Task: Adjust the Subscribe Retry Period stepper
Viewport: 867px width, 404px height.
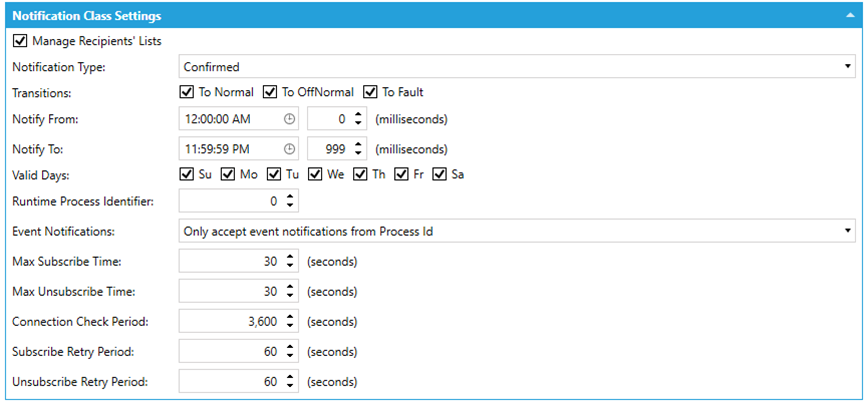Action: pyautogui.click(x=290, y=352)
